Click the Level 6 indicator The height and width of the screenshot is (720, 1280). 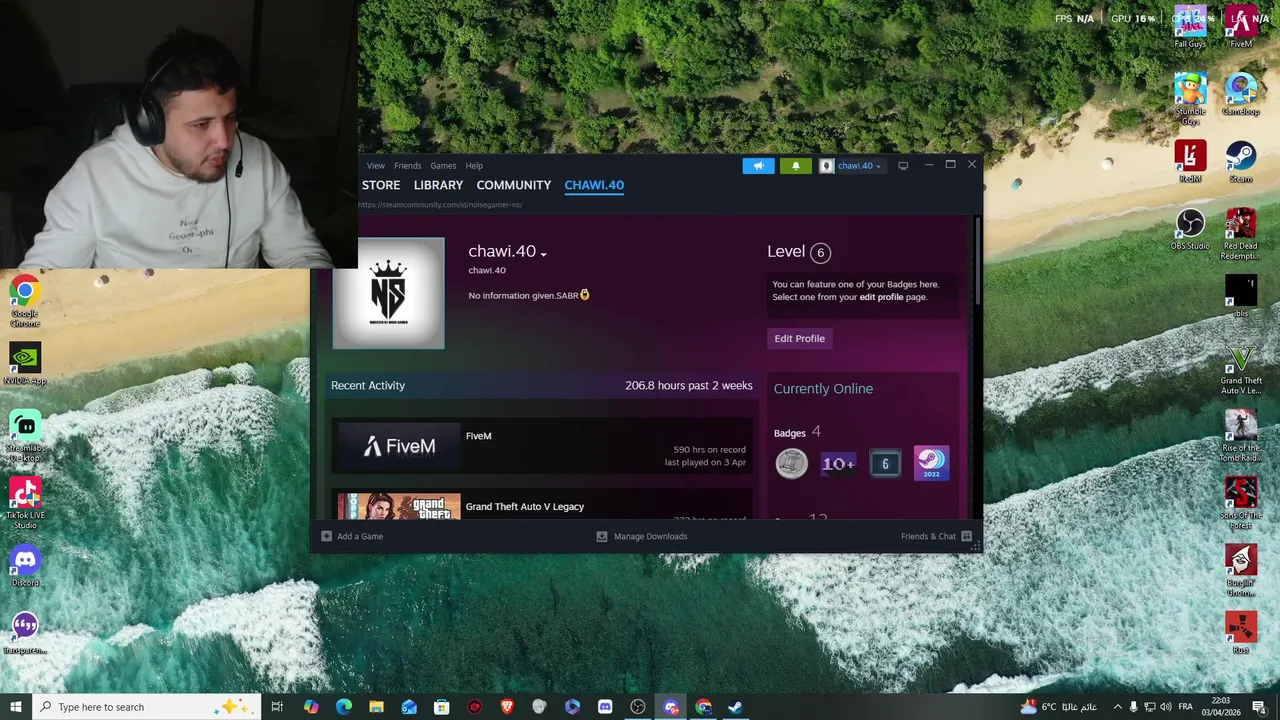point(799,252)
